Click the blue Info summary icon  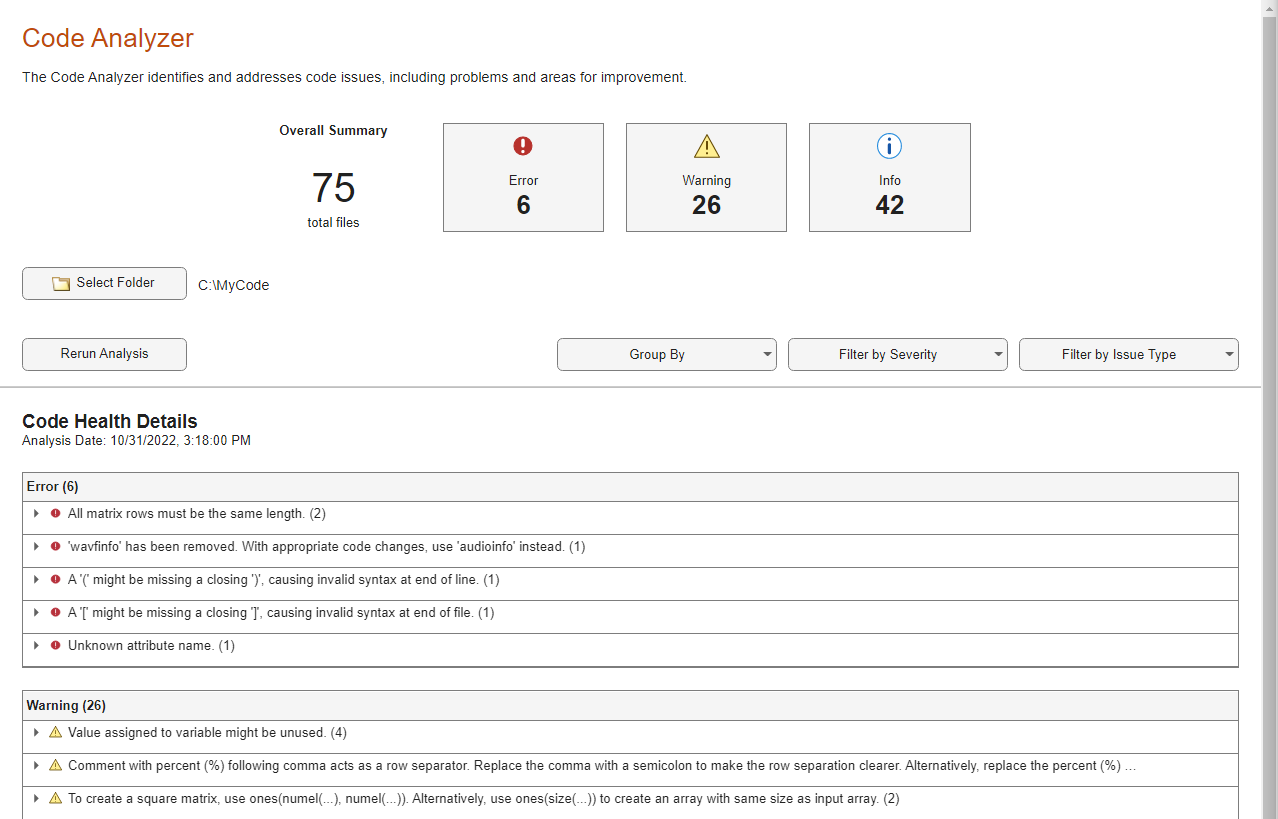tap(889, 146)
